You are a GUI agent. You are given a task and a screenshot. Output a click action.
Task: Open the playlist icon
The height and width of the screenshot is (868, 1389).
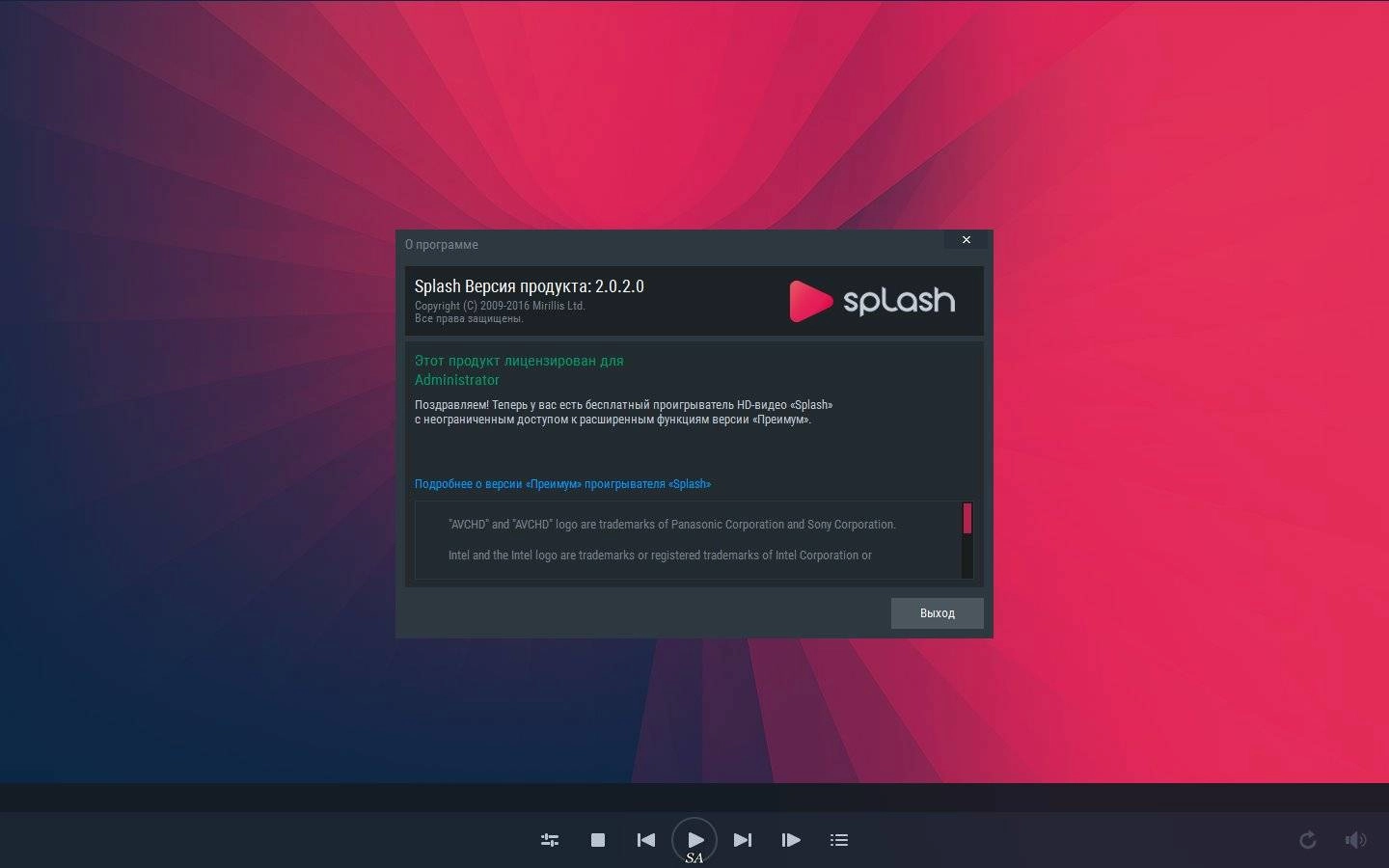(839, 840)
